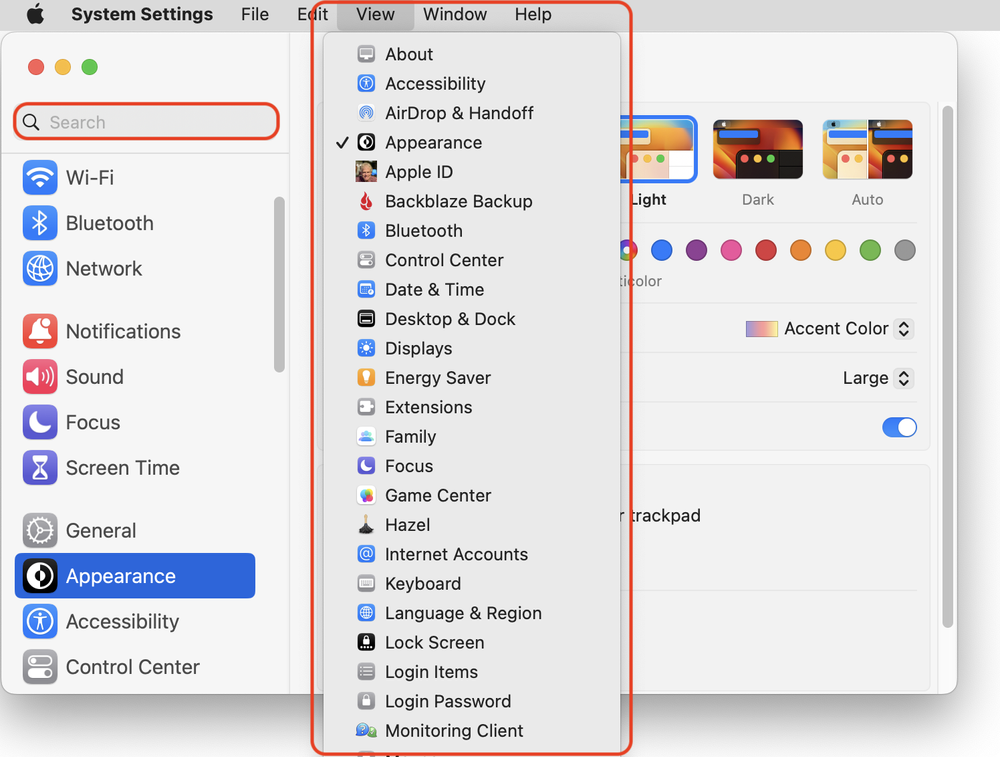This screenshot has height=757, width=1000.
Task: Enable the wallpaper tinting toggle
Action: click(x=899, y=427)
